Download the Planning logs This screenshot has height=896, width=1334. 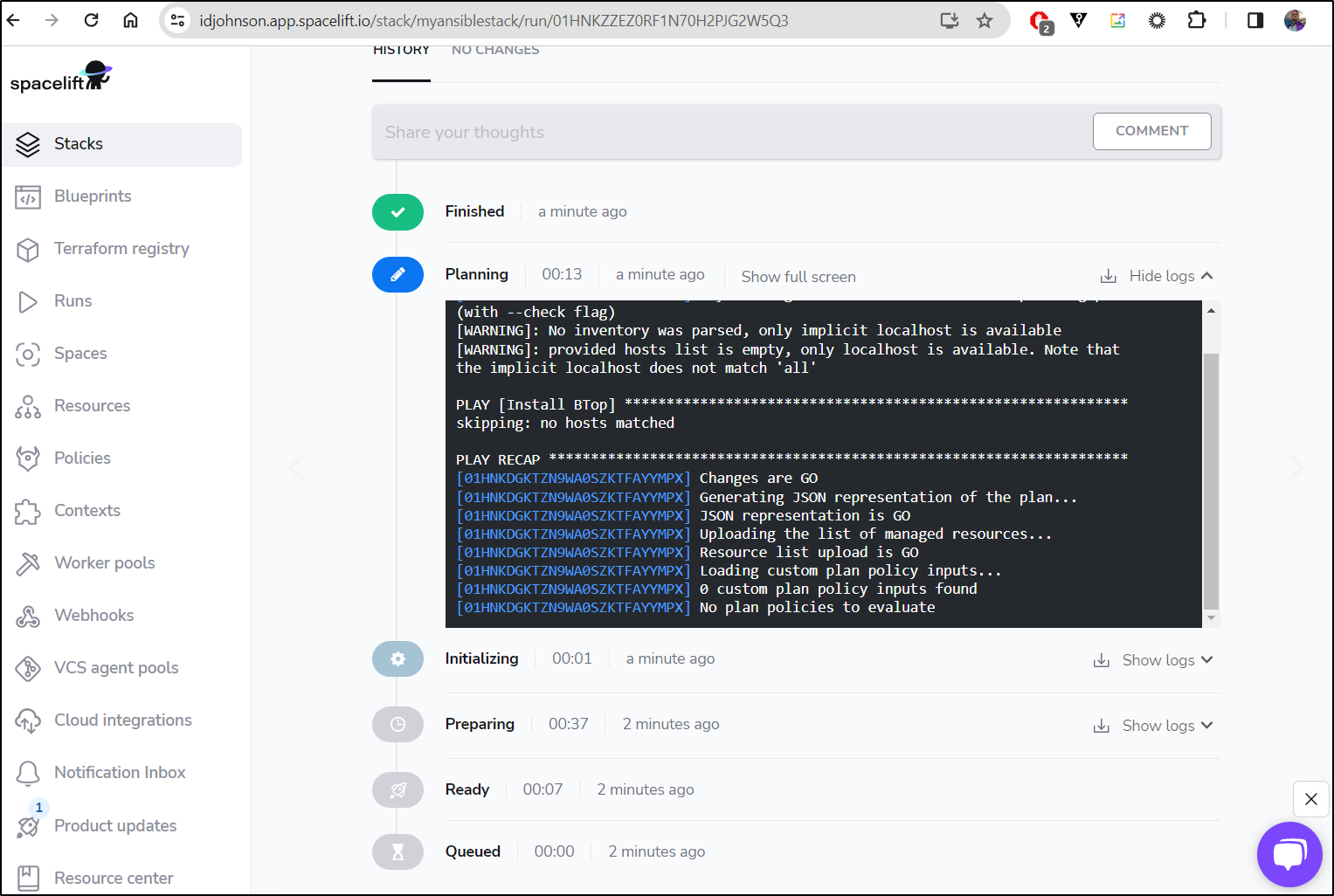click(x=1109, y=277)
